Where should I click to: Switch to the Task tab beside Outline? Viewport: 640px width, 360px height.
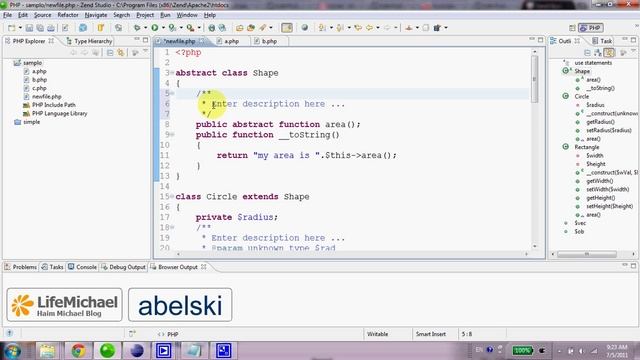coord(602,41)
